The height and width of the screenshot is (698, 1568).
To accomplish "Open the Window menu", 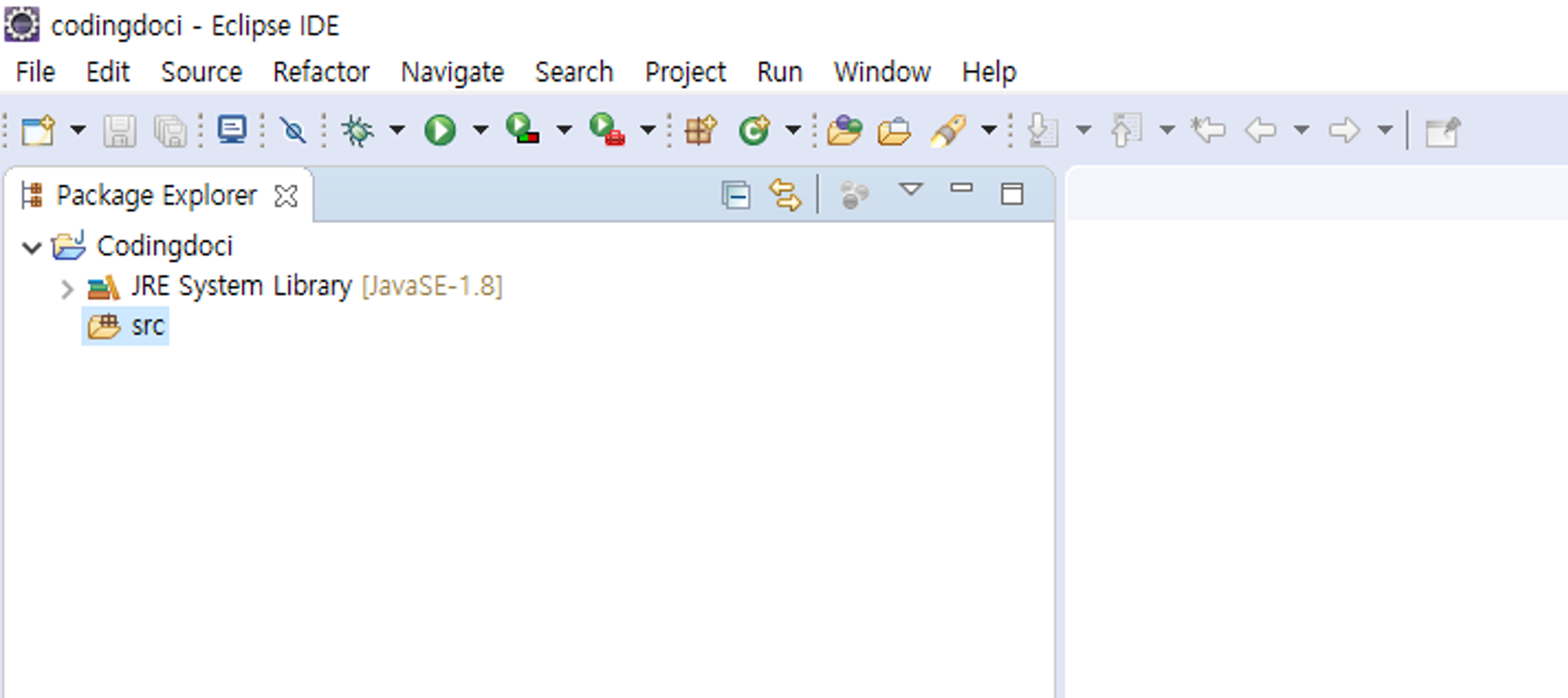I will pyautogui.click(x=883, y=72).
